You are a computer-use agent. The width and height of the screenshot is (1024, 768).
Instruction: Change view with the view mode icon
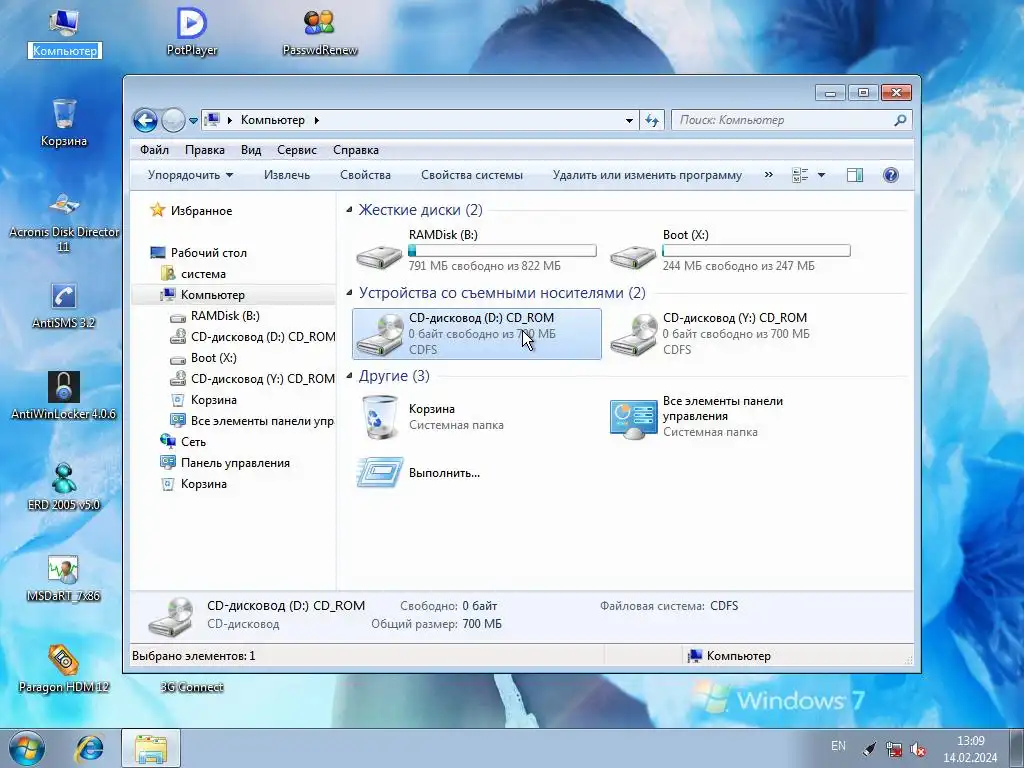(x=800, y=175)
